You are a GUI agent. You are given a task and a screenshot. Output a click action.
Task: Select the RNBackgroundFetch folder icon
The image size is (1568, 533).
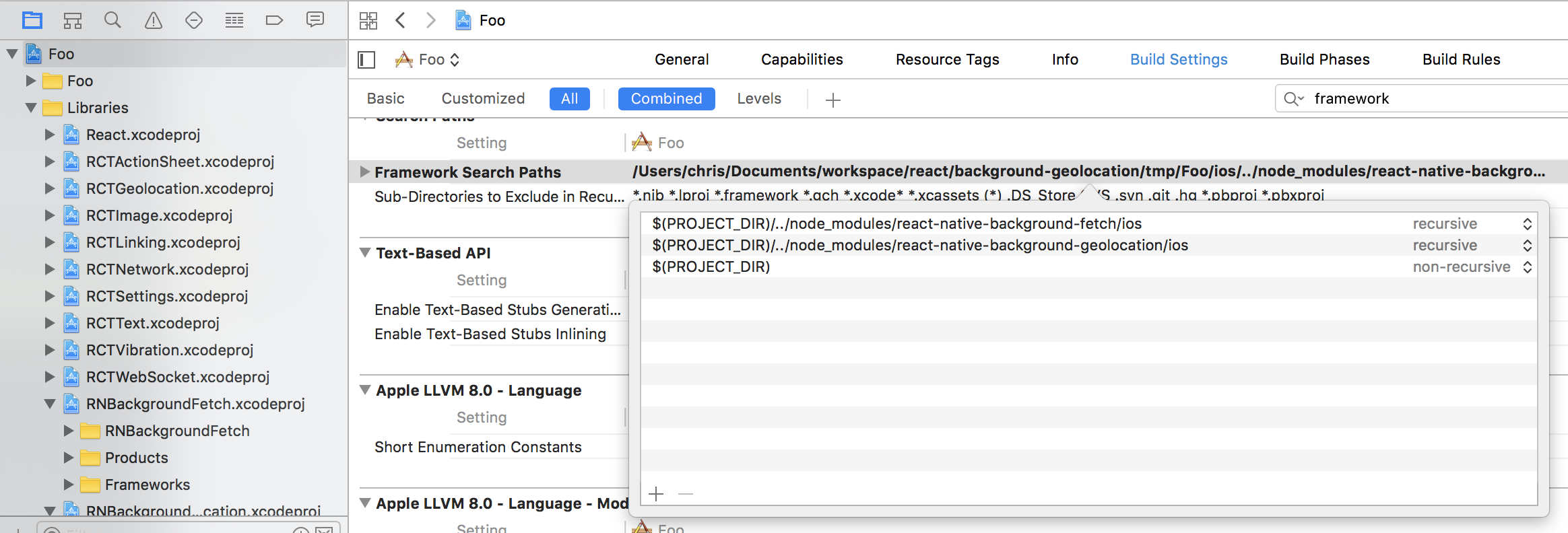coord(90,431)
